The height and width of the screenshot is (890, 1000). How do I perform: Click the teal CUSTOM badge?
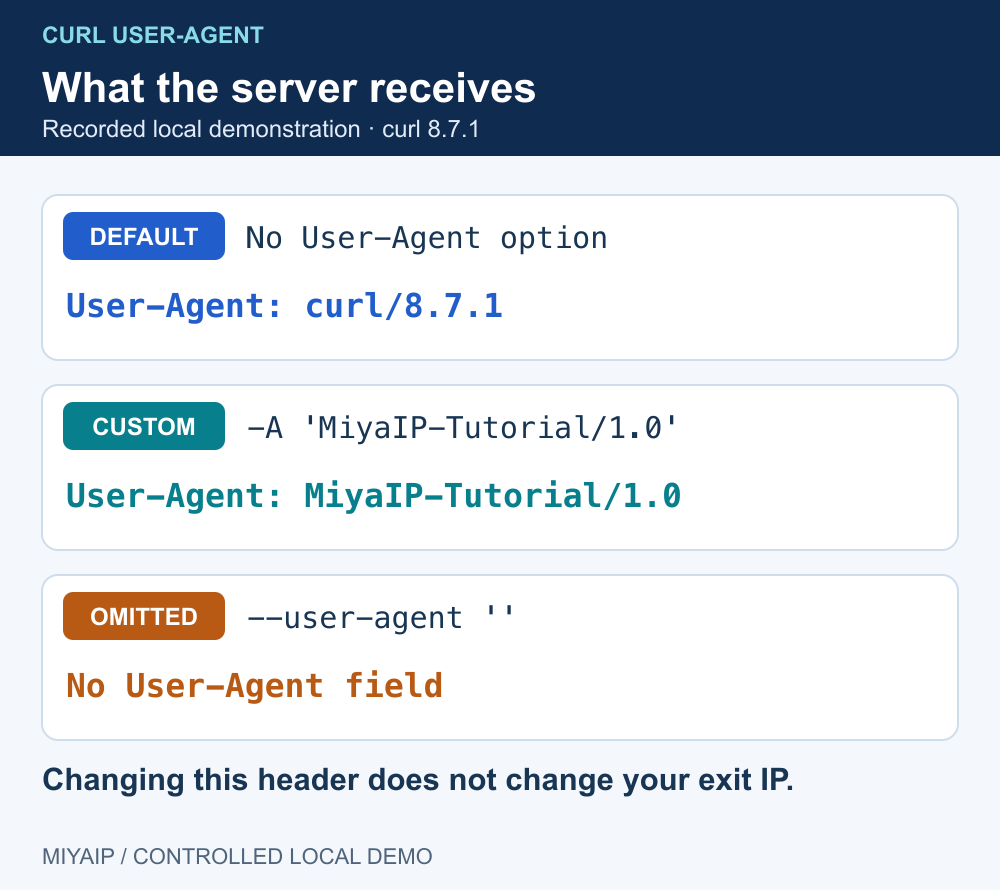(x=143, y=426)
